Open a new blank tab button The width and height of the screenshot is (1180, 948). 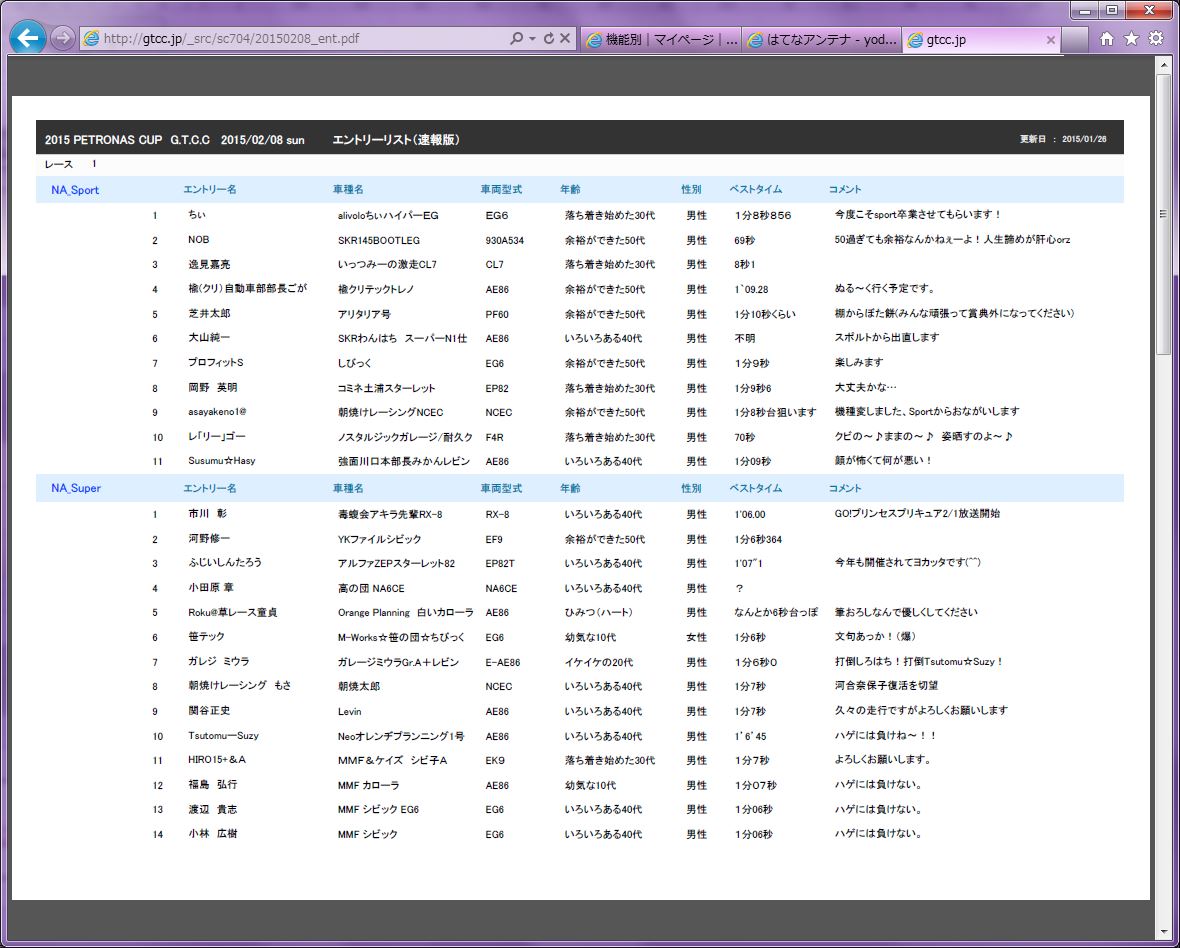[x=1075, y=40]
